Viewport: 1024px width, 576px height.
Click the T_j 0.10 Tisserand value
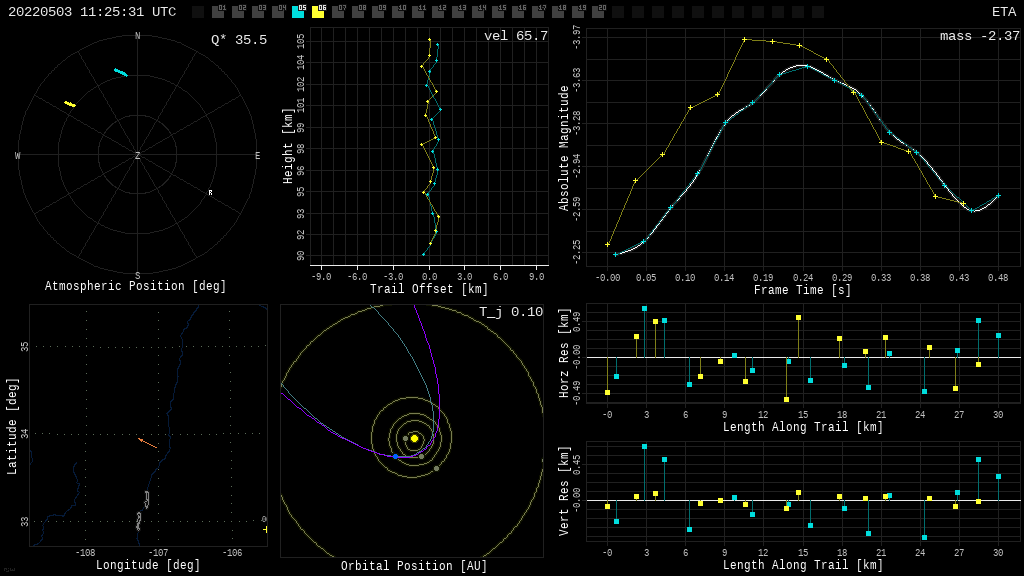510,312
